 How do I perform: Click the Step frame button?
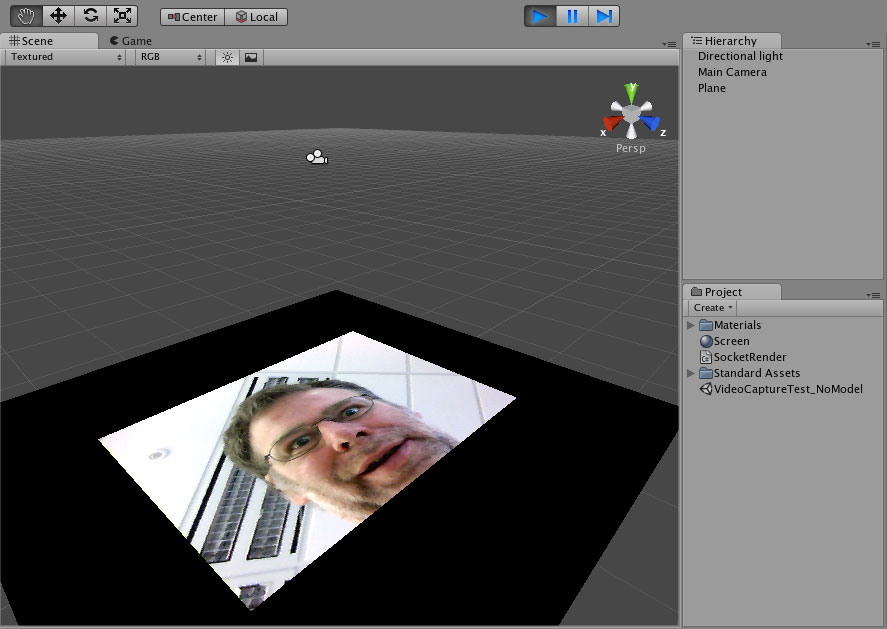[x=605, y=15]
